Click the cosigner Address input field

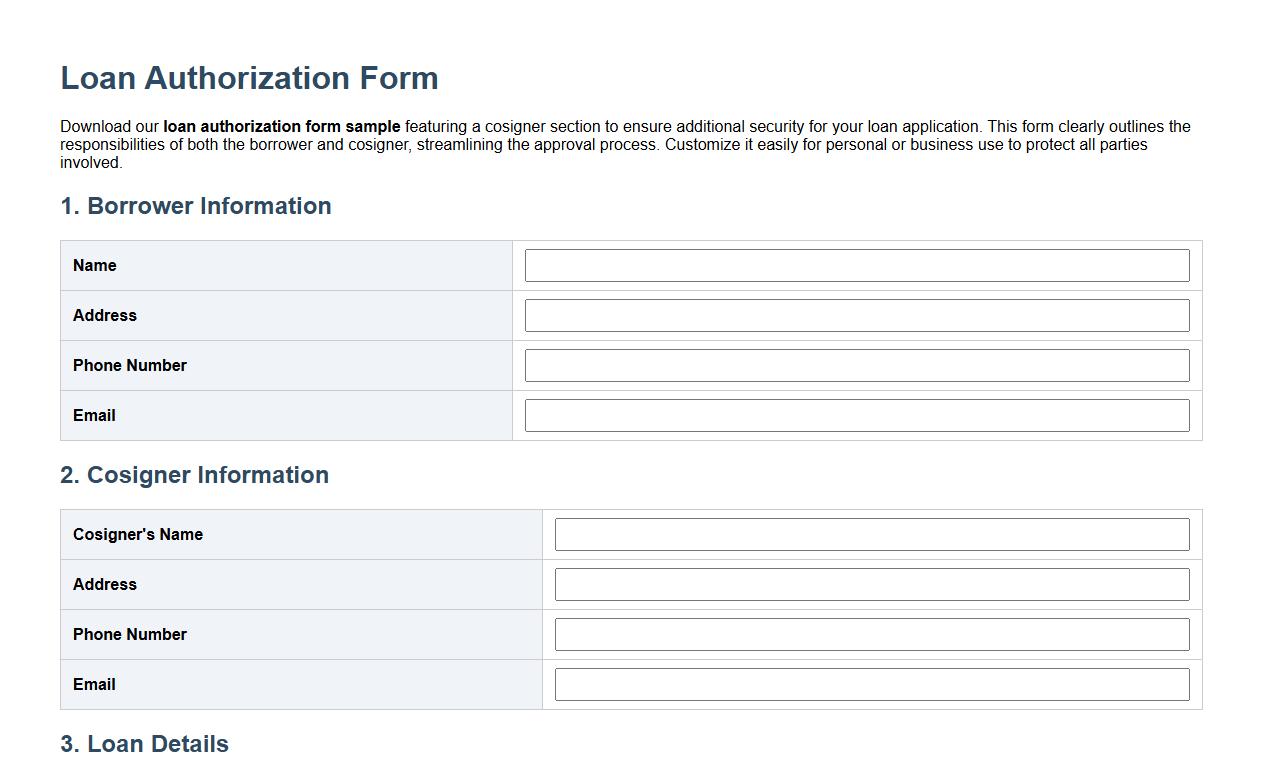coord(872,584)
